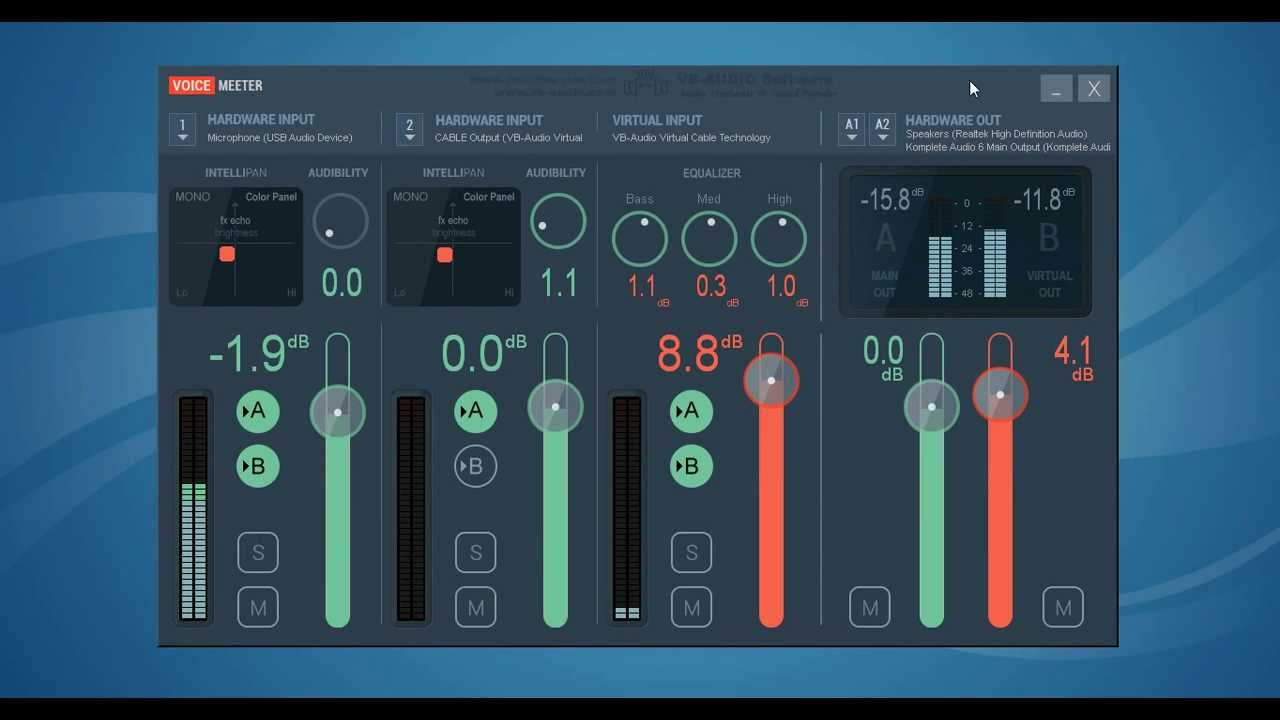Click the Med equalizer knob
Image resolution: width=1280 pixels, height=720 pixels.
tap(709, 238)
